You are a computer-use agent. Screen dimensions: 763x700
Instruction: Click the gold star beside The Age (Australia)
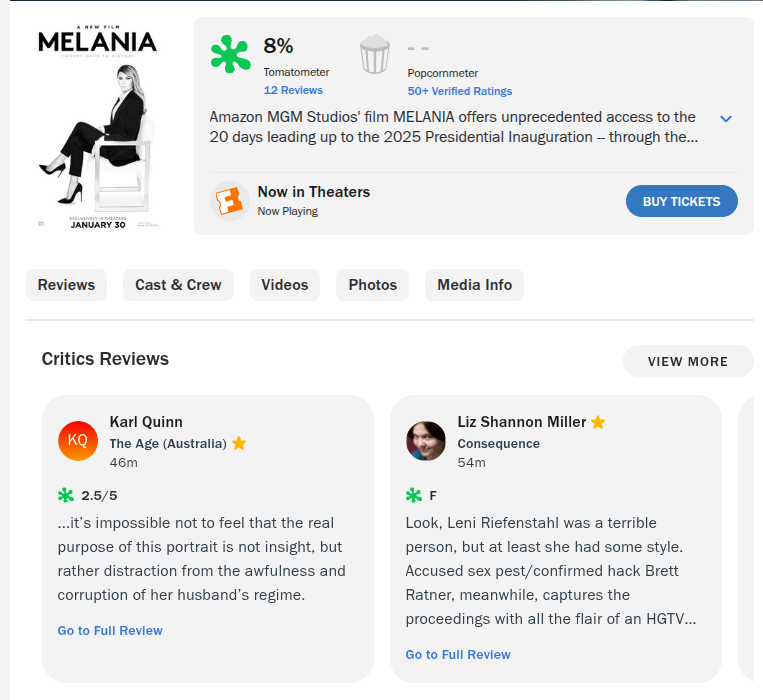pyautogui.click(x=239, y=443)
